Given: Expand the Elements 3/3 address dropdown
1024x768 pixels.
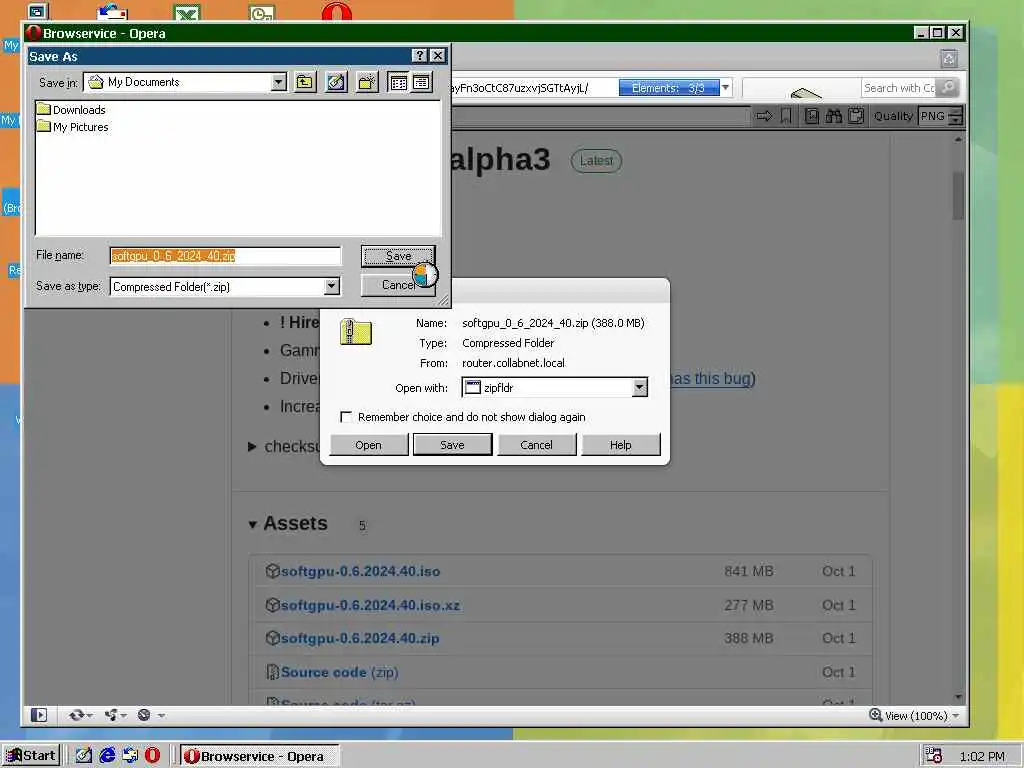Looking at the screenshot, I should tap(725, 88).
